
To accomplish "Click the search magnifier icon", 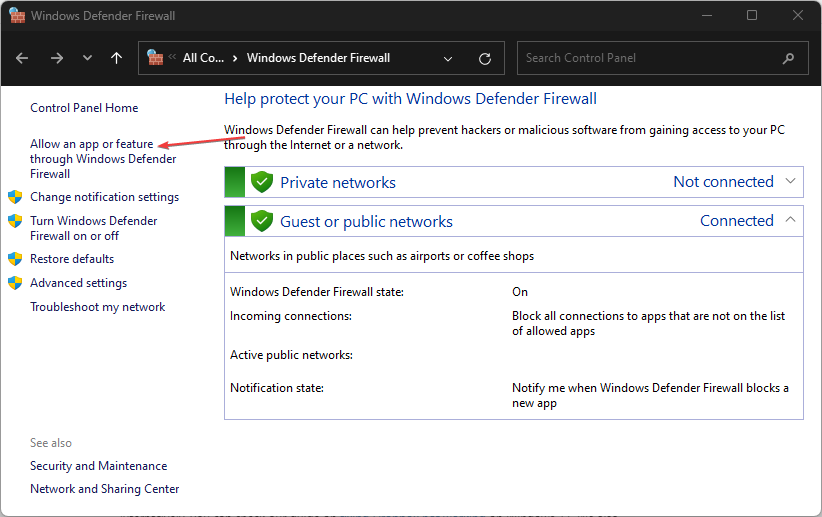I will coord(788,59).
